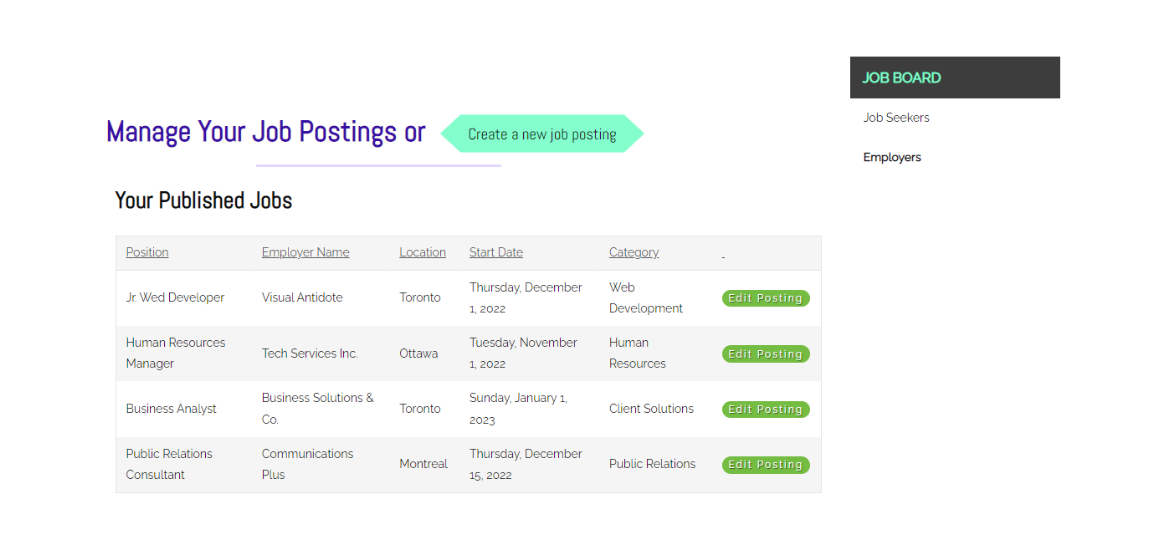The height and width of the screenshot is (550, 1170).
Task: Open Employers sidebar menu item
Action: tap(892, 157)
